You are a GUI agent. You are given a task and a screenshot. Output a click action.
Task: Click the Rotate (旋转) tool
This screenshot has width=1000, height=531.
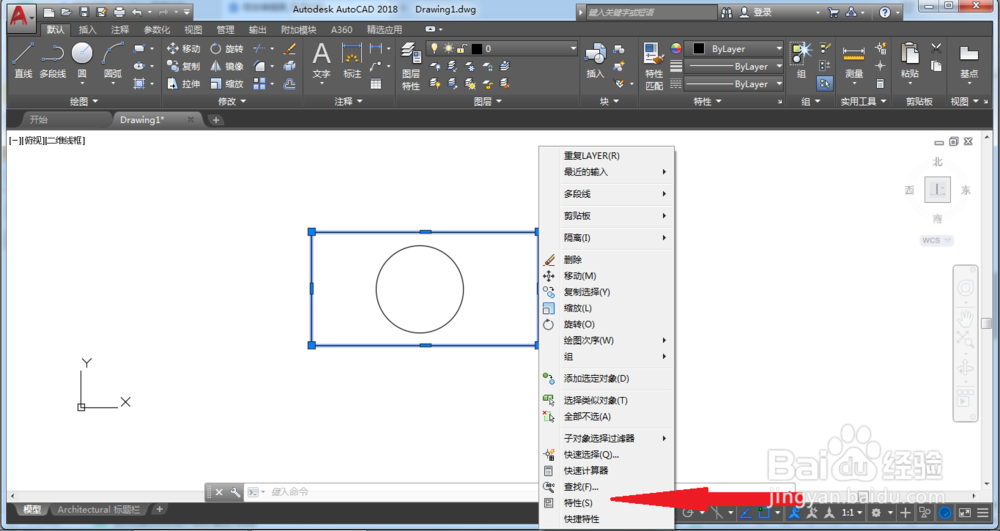click(x=227, y=48)
